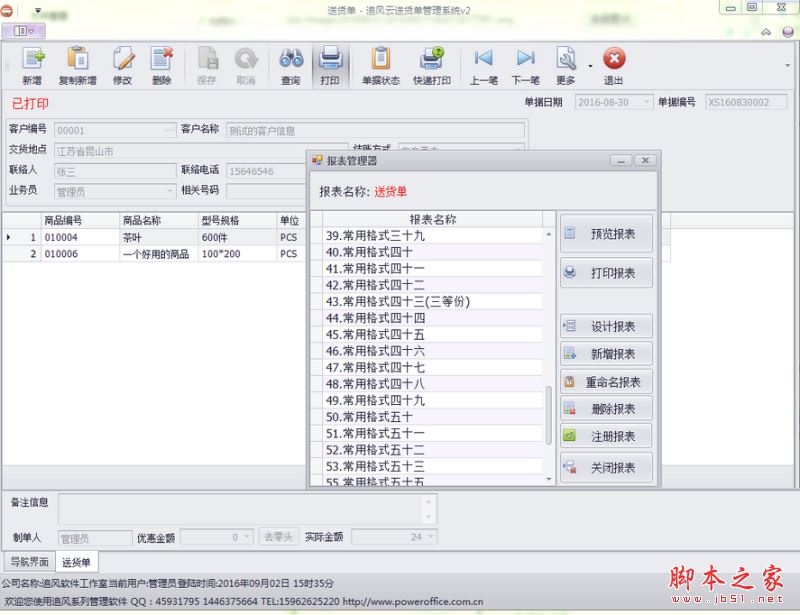Viewport: 800px width, 615px height.
Task: Click the 单据编号 field XS160830002
Action: [x=745, y=102]
